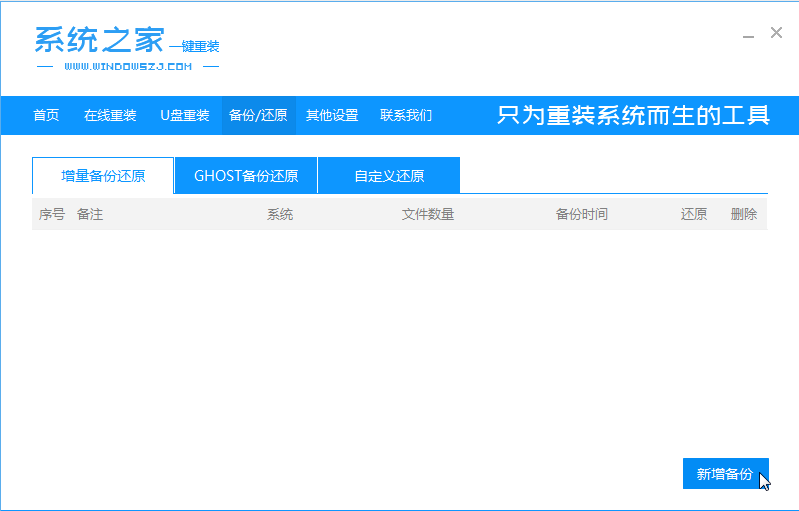Click the WWW.WINDOWSZJ.COM website text
799x511 pixels.
pyautogui.click(x=128, y=66)
